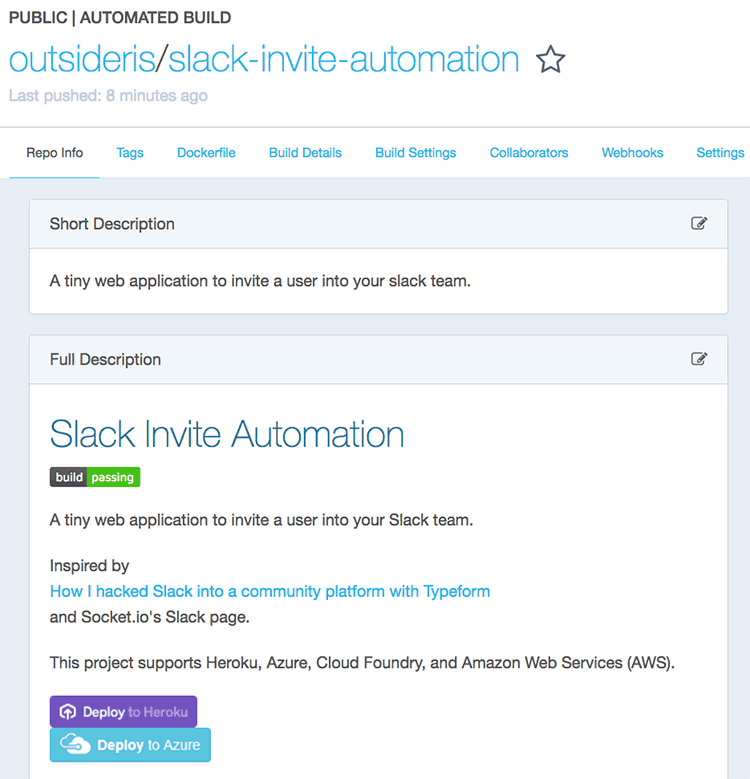
Task: Click the Short Description heading text
Action: tap(112, 224)
